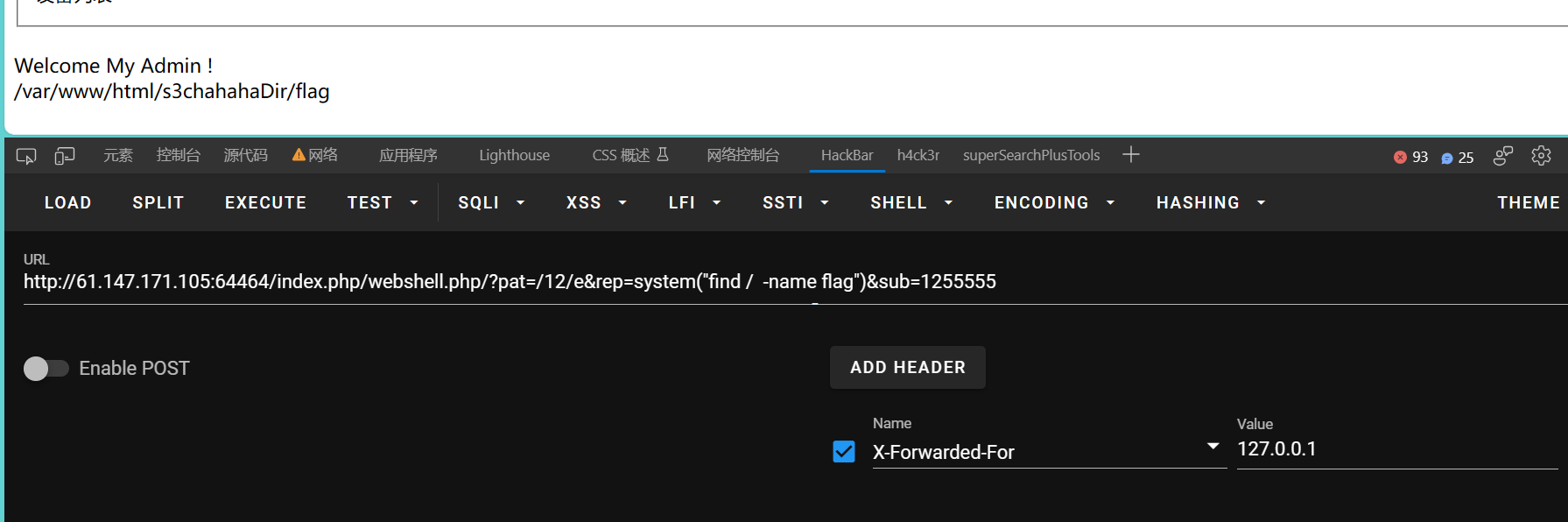Image resolution: width=1568 pixels, height=522 pixels.
Task: Click the red error count icon
Action: tap(1400, 157)
